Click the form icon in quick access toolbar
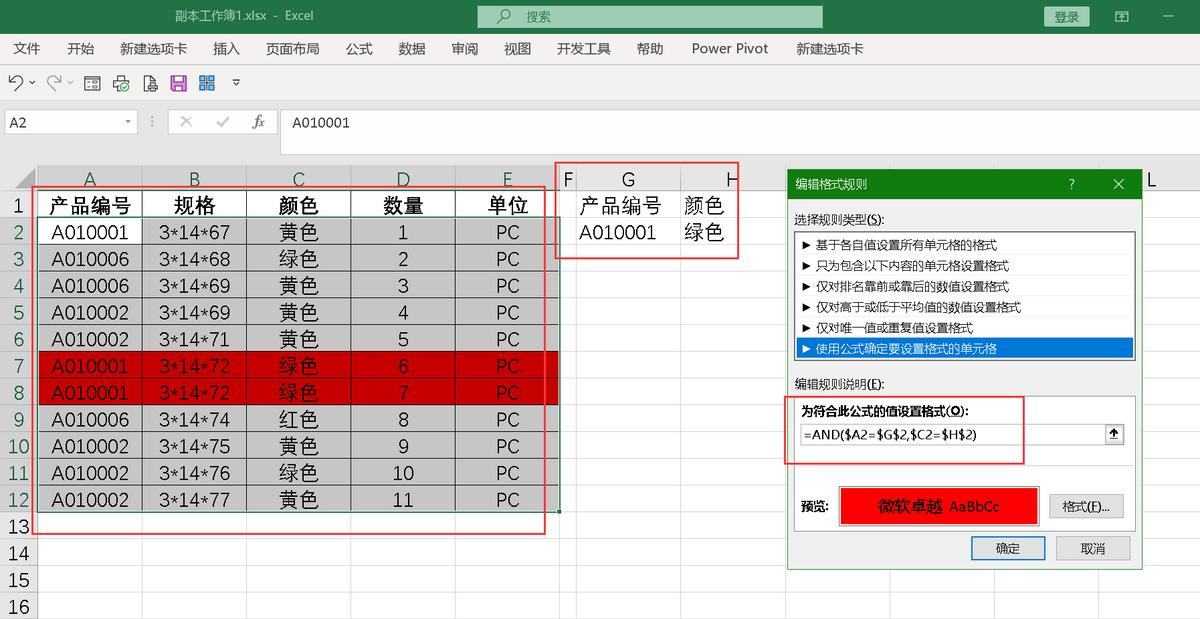The width and height of the screenshot is (1200, 619). pos(92,83)
